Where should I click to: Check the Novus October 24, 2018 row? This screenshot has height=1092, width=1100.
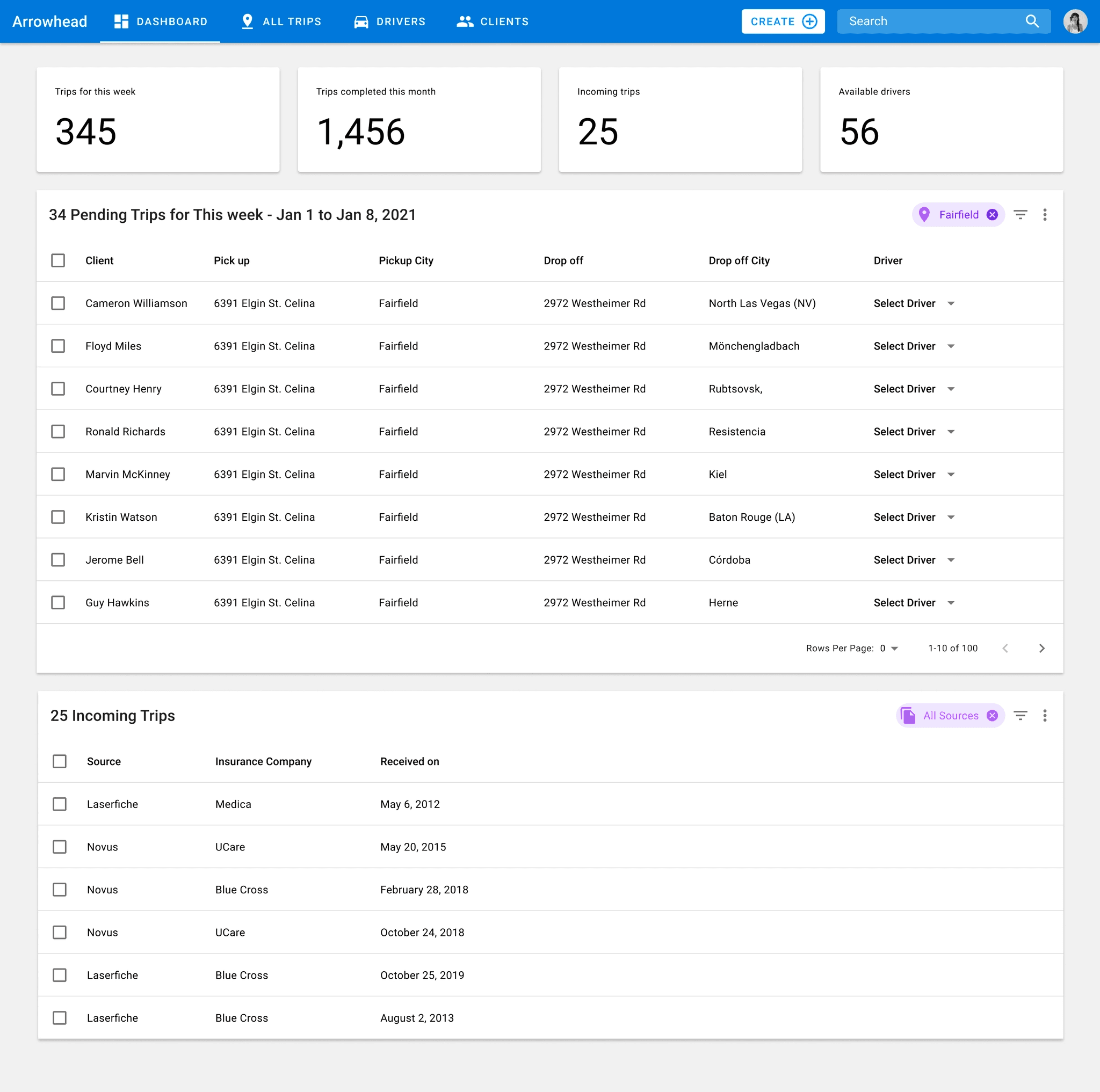pos(59,932)
